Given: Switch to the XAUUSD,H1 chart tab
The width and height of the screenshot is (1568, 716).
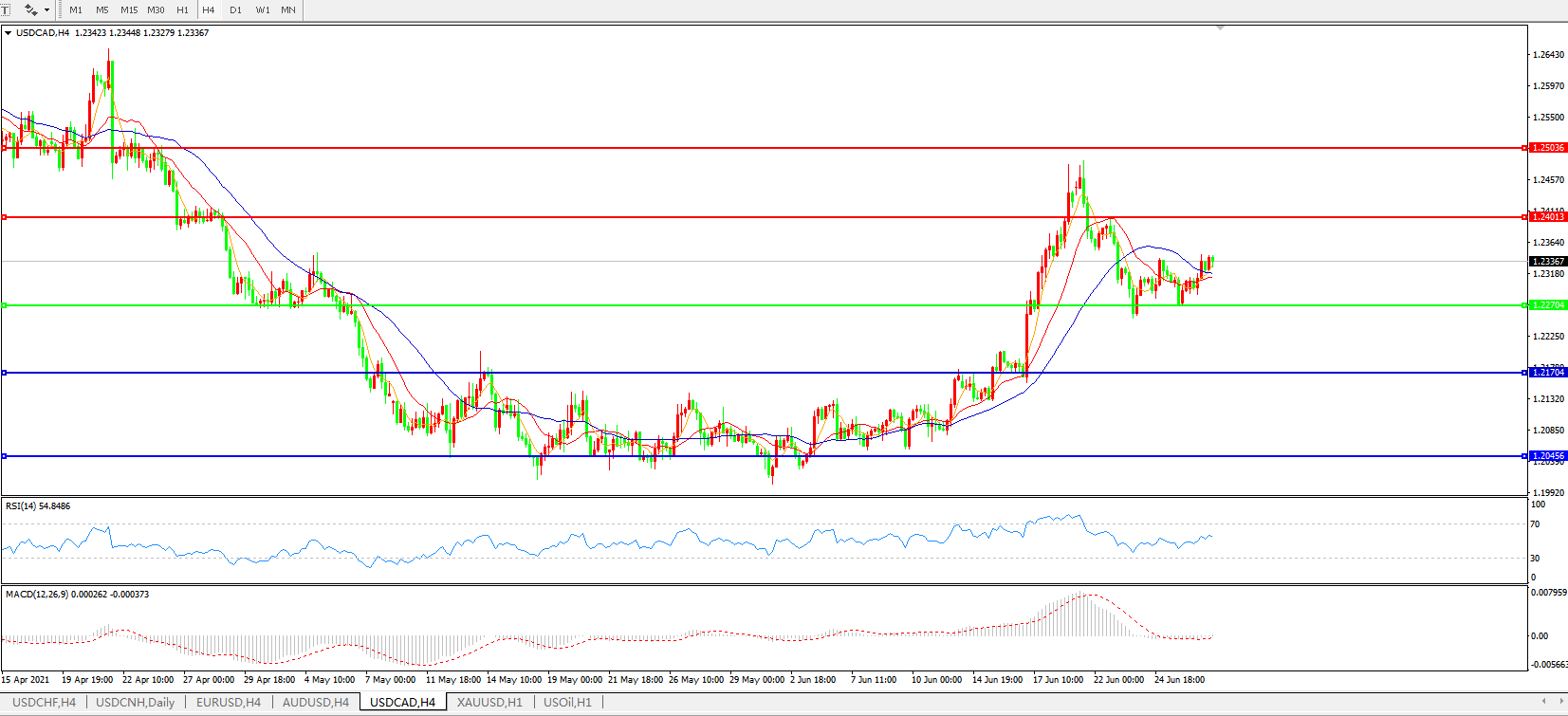Looking at the screenshot, I should [489, 703].
